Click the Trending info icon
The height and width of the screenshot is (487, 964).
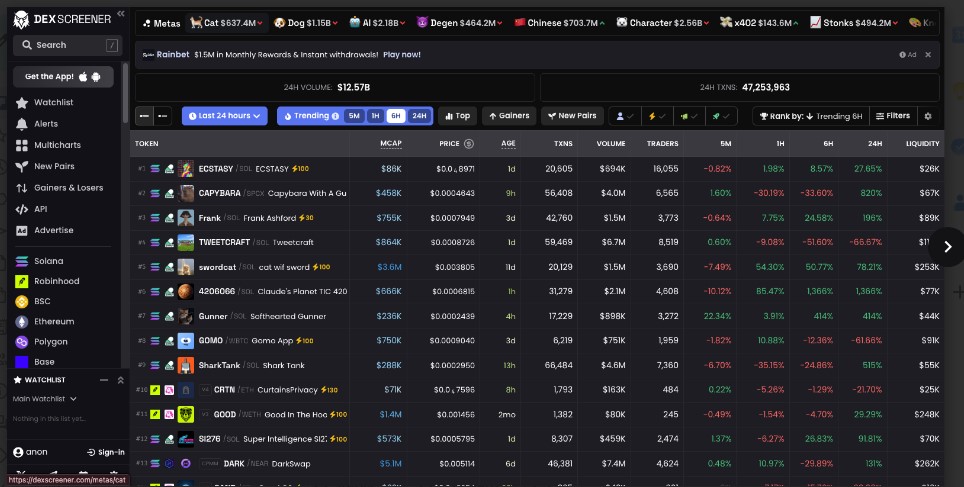click(x=335, y=116)
